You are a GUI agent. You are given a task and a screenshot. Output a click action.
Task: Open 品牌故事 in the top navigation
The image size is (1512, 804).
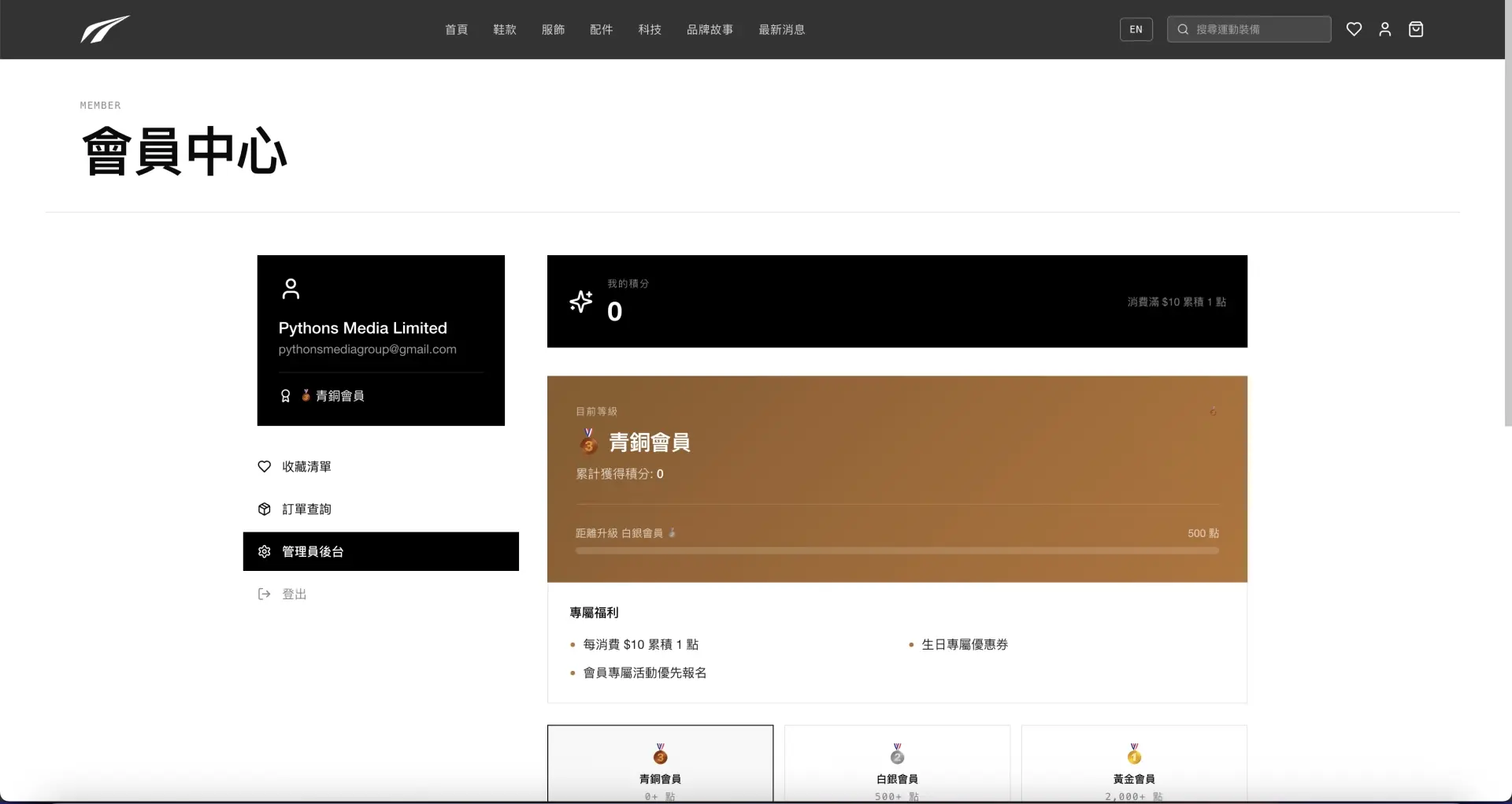click(x=710, y=29)
